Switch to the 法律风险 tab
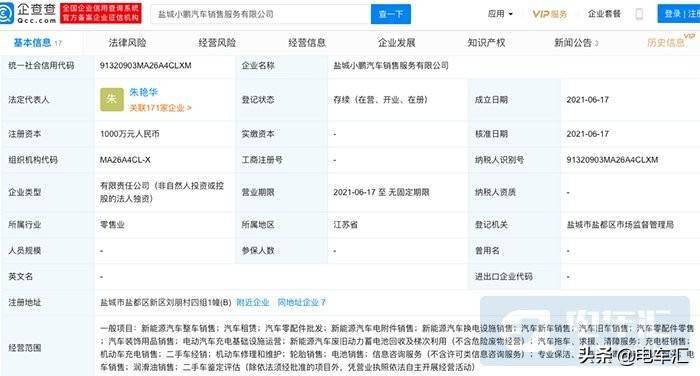The image size is (700, 376). click(127, 43)
